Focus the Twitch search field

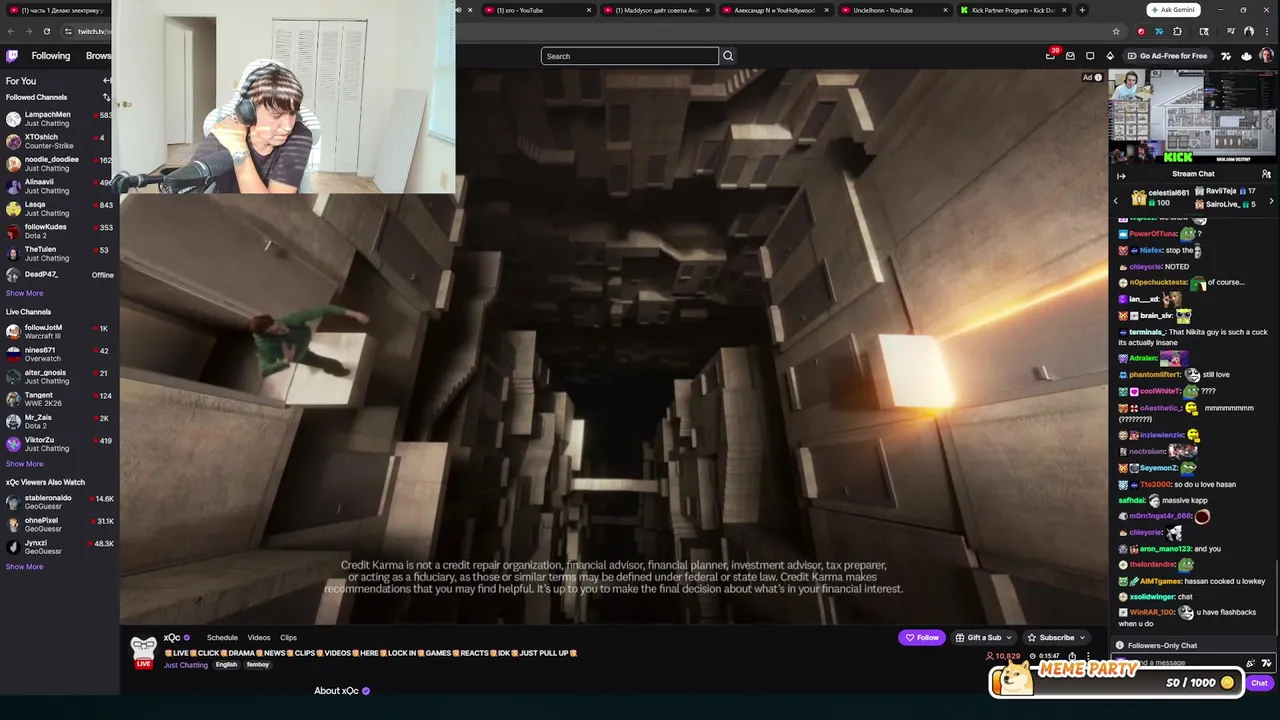tap(630, 56)
